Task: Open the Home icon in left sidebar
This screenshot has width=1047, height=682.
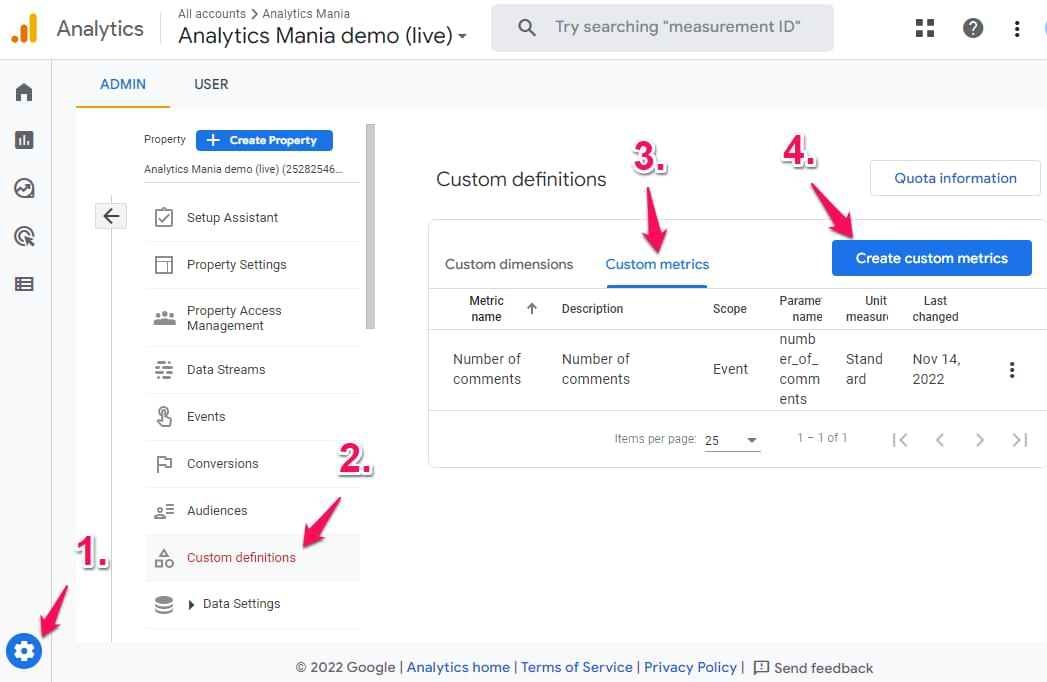Action: pos(24,92)
